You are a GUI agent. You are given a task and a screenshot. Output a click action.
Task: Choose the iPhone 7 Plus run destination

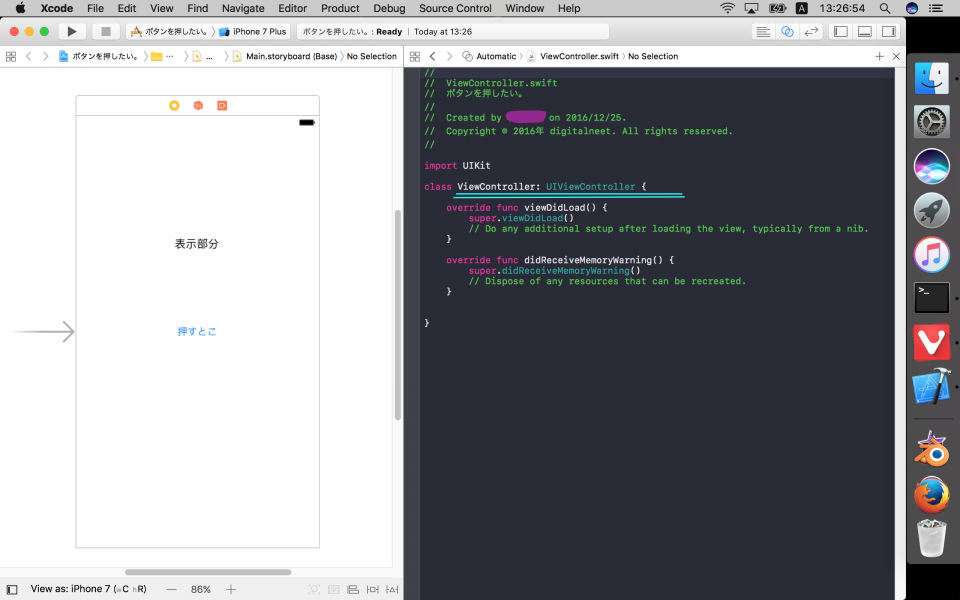click(252, 31)
